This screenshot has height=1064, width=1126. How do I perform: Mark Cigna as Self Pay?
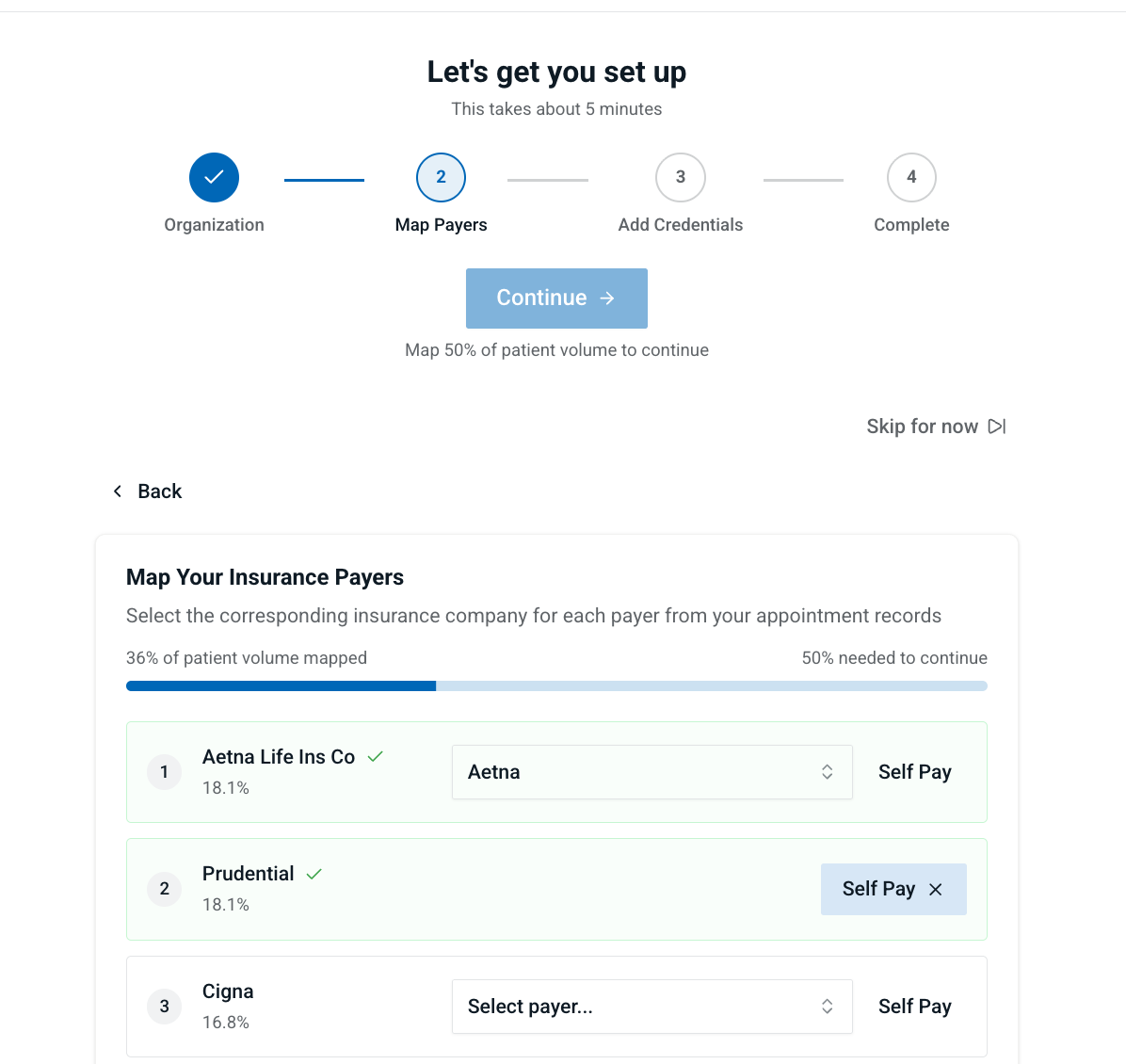914,1007
